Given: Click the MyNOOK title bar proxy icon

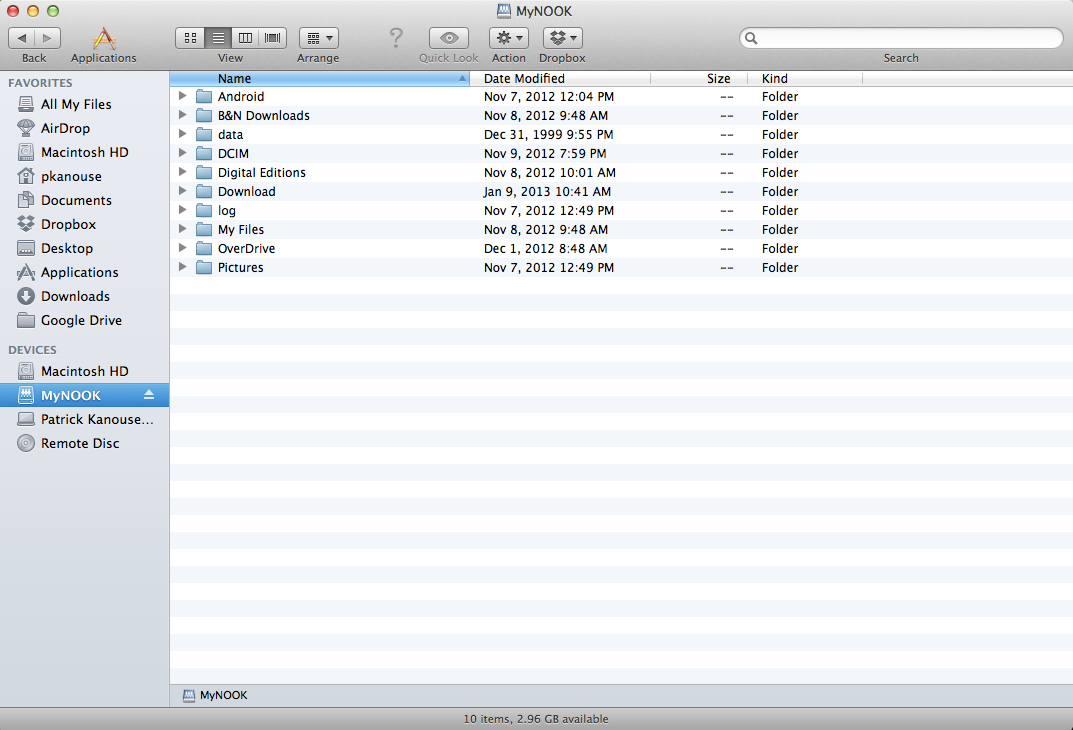Looking at the screenshot, I should point(504,10).
